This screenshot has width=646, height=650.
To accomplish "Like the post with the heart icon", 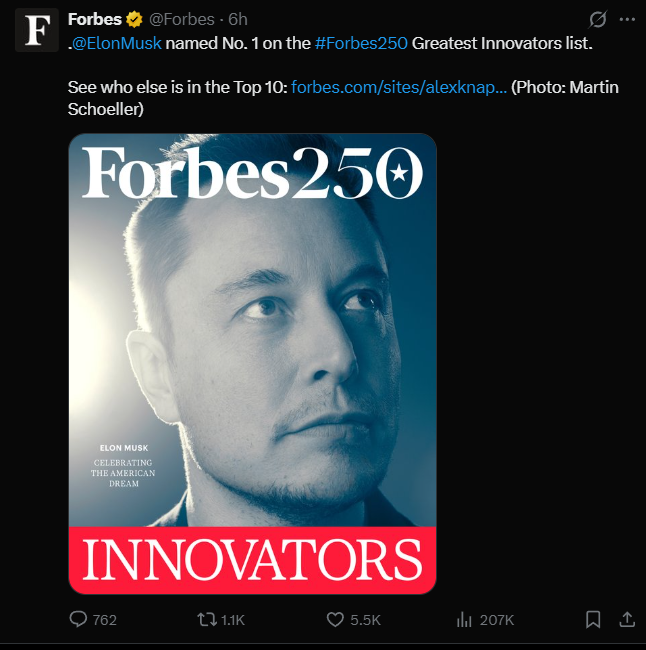I will click(x=336, y=620).
